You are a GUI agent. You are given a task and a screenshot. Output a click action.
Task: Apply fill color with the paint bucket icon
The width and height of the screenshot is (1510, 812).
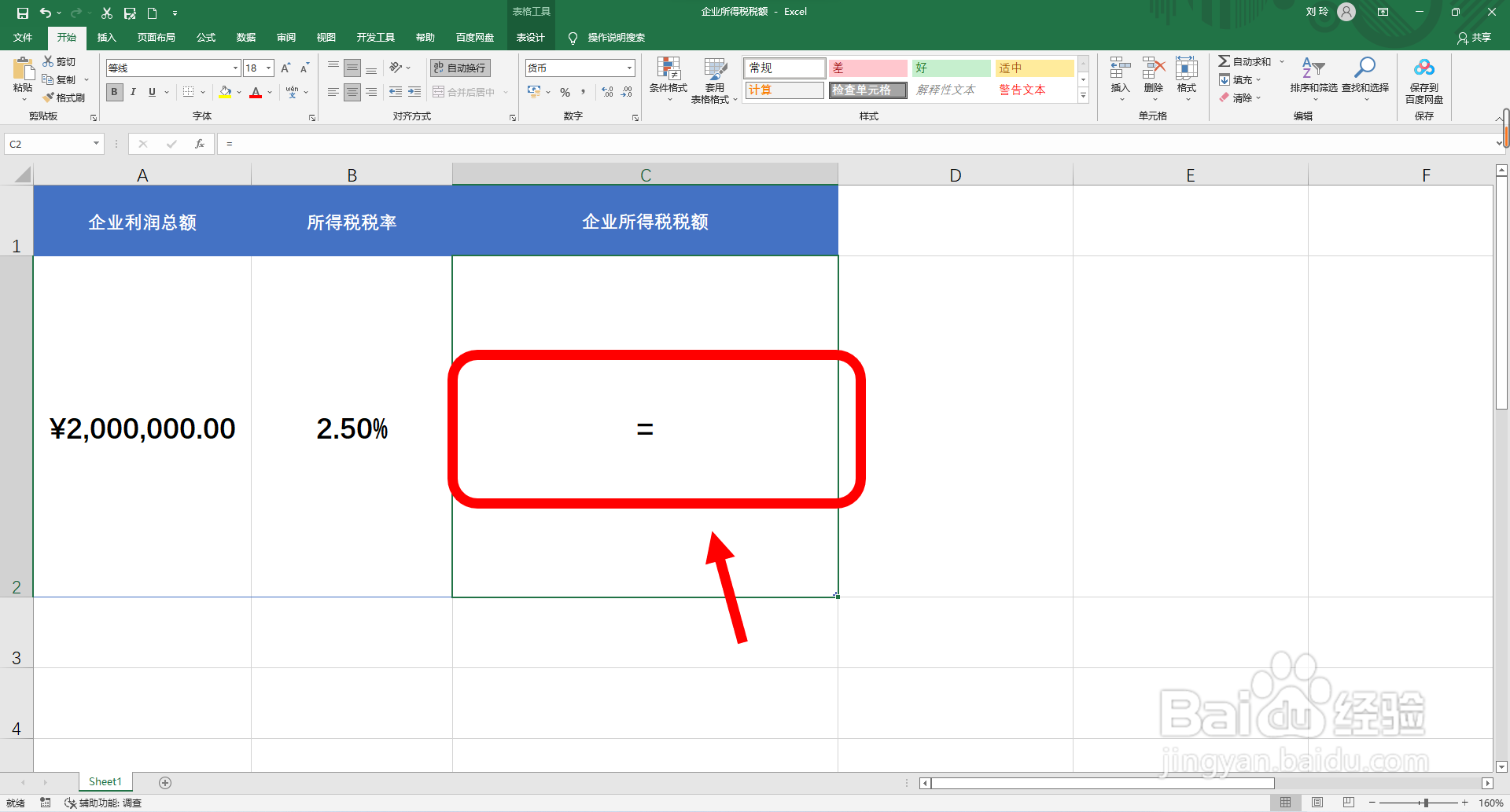click(x=226, y=92)
